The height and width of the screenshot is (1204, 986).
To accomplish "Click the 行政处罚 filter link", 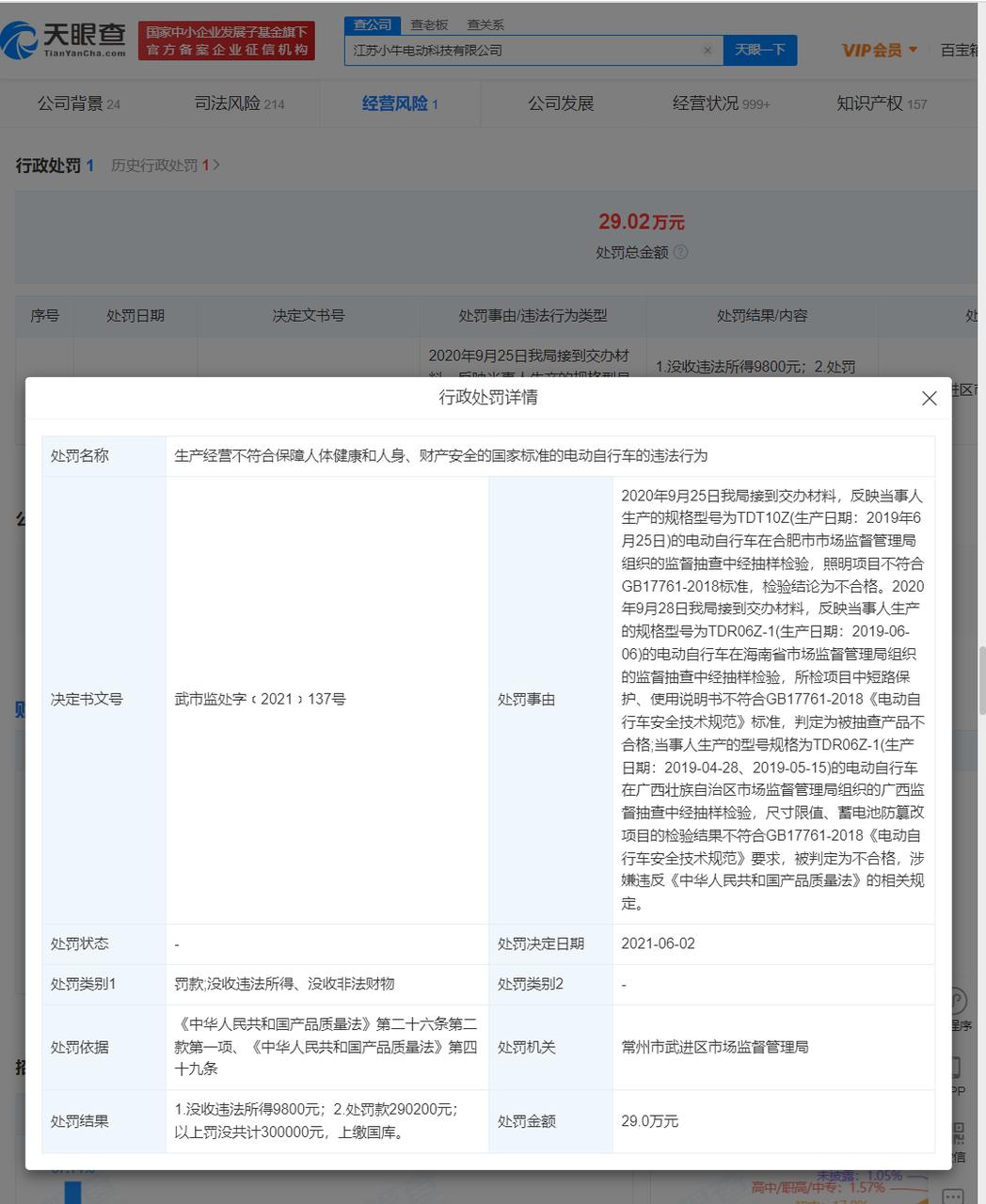I will [x=47, y=164].
